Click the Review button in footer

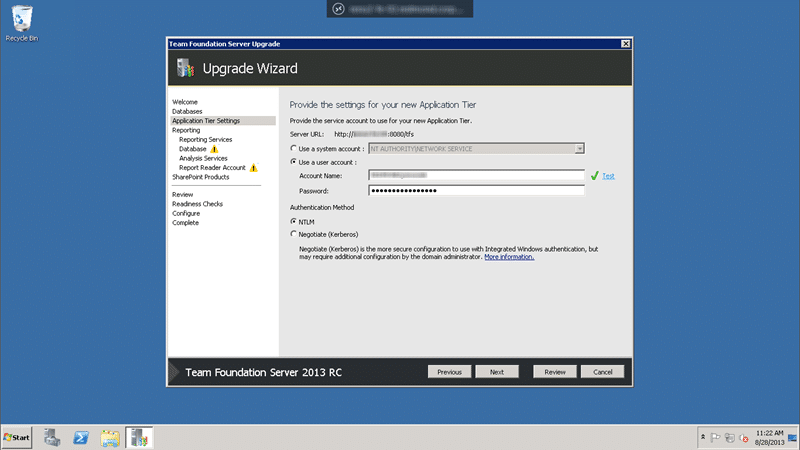click(x=555, y=372)
